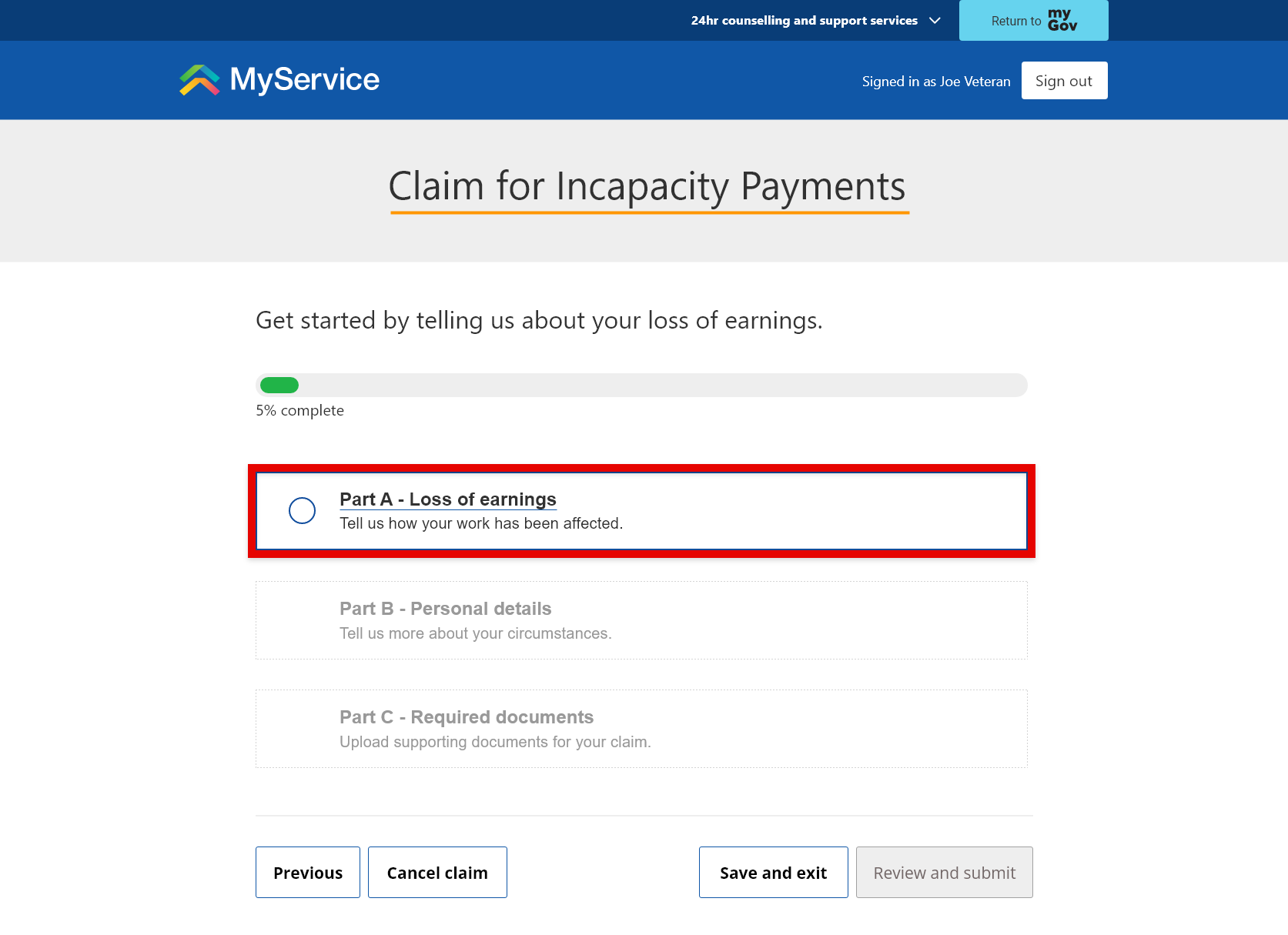Click 'Signed in as Joe Veteran' text
This screenshot has height=935, width=1288.
pyautogui.click(x=936, y=82)
